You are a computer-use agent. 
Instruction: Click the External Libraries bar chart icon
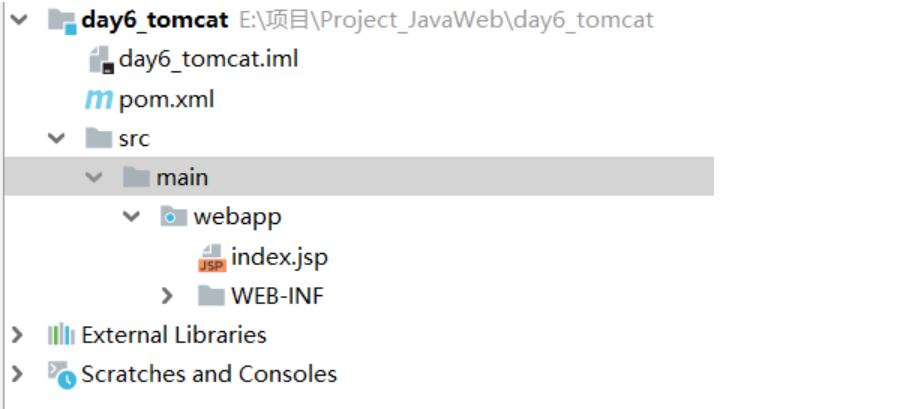(61, 334)
